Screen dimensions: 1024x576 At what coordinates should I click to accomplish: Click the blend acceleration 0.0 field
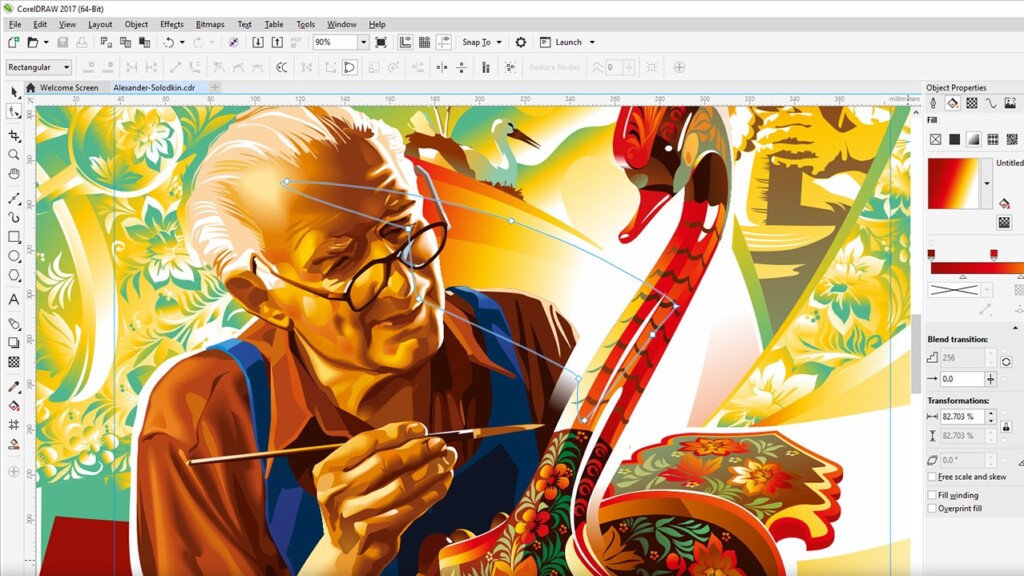coord(962,379)
